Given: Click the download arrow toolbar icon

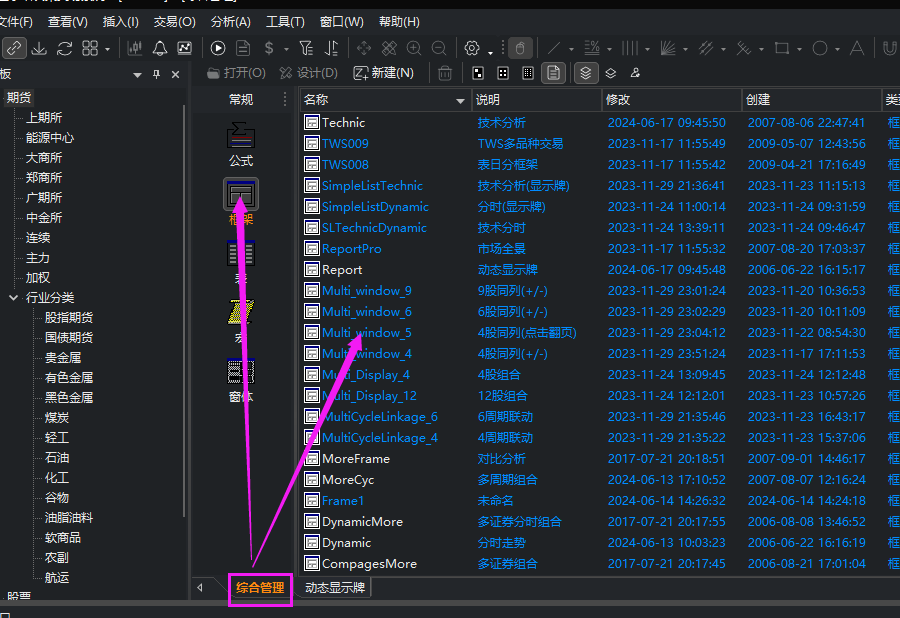Looking at the screenshot, I should 39,48.
